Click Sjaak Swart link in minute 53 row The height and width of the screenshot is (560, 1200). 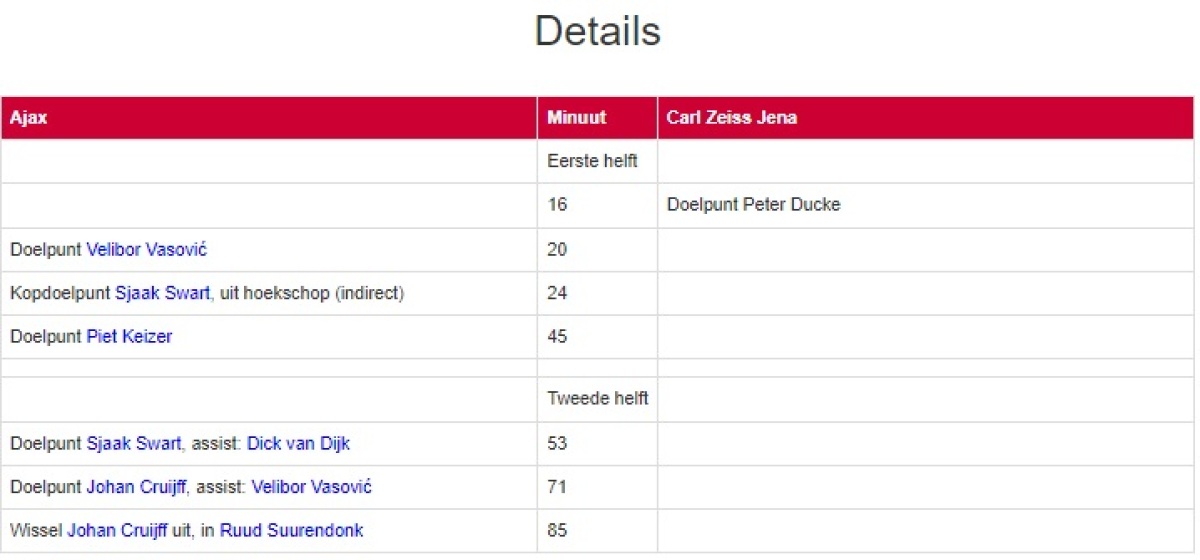pyautogui.click(x=134, y=444)
